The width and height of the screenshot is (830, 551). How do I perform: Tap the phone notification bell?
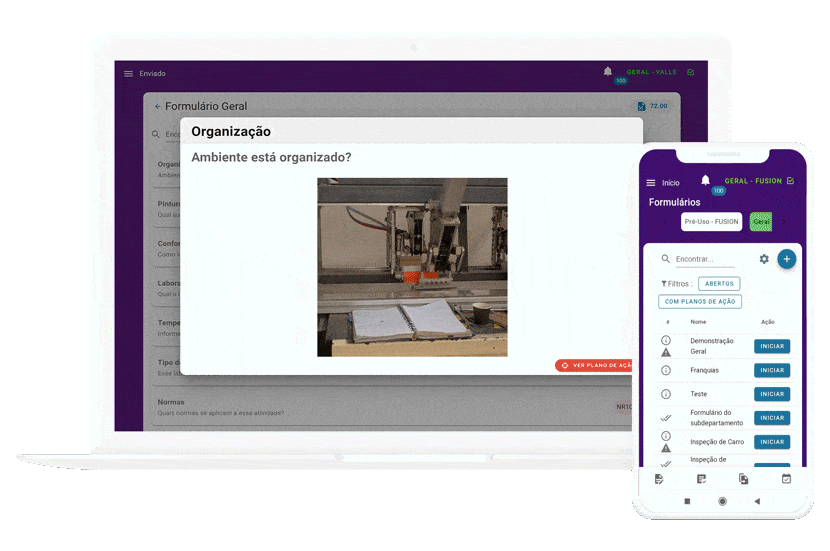[x=705, y=180]
